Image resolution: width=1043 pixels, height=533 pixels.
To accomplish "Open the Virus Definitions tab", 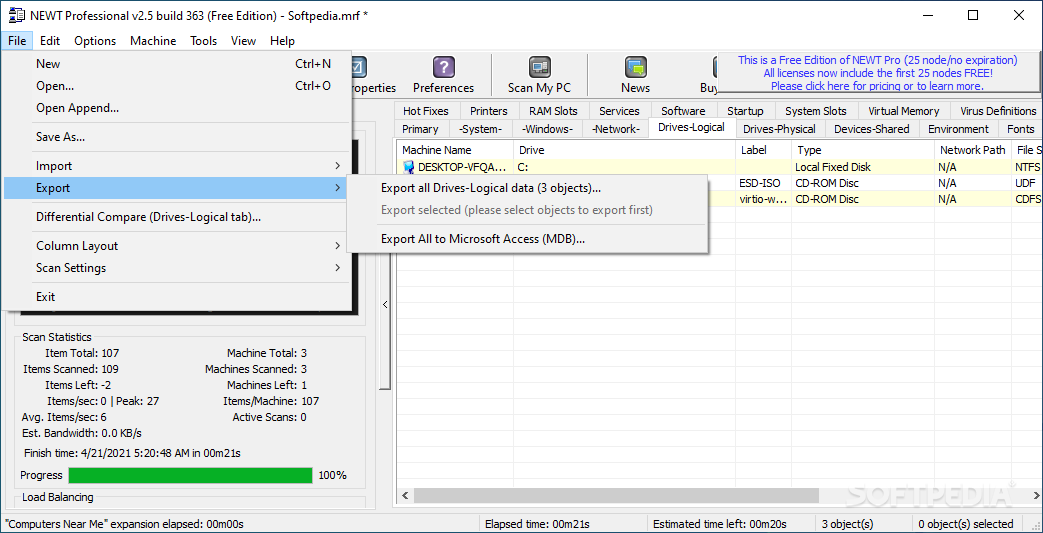I will click(x=998, y=111).
